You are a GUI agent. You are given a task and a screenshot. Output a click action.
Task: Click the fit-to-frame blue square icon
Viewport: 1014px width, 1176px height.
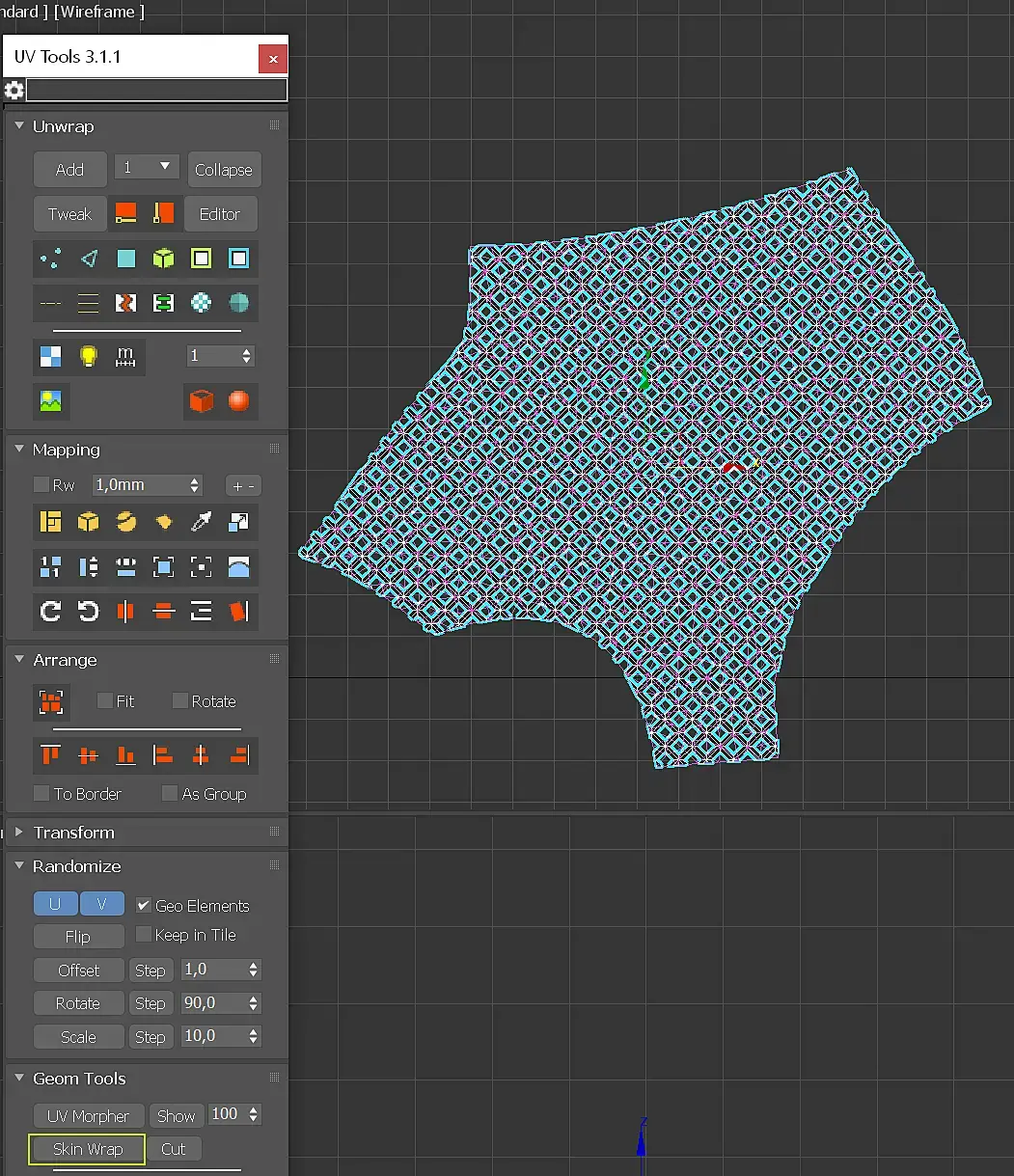tap(164, 566)
